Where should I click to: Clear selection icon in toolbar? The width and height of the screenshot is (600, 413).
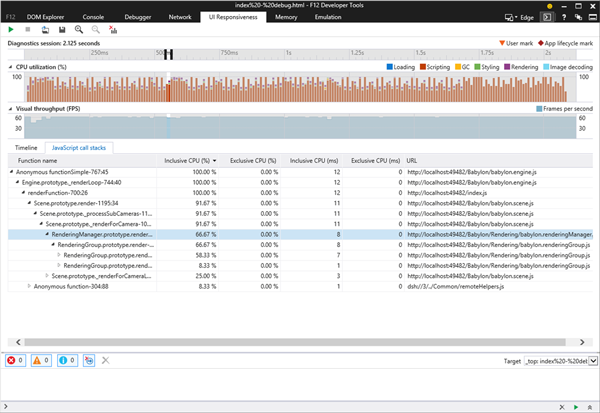tap(113, 29)
